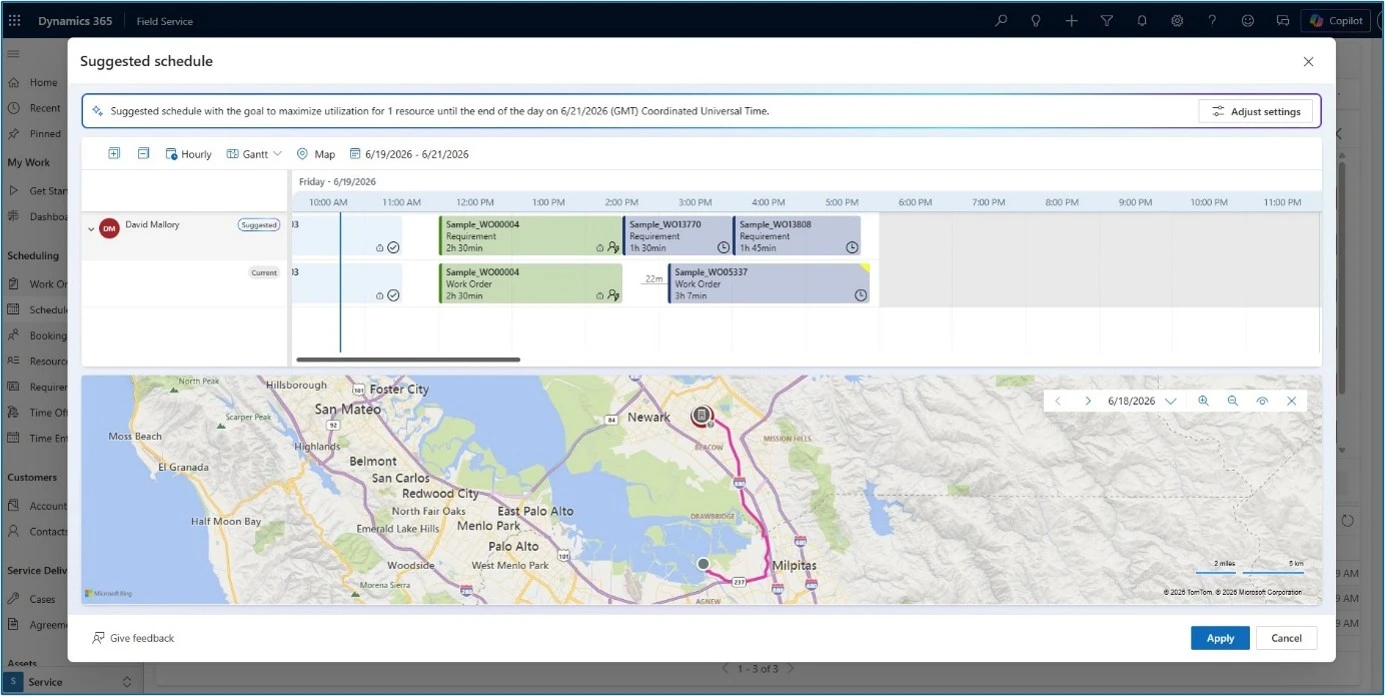Click the Friday - 6/19/2026 date label
The width and height of the screenshot is (1385, 696).
click(337, 182)
